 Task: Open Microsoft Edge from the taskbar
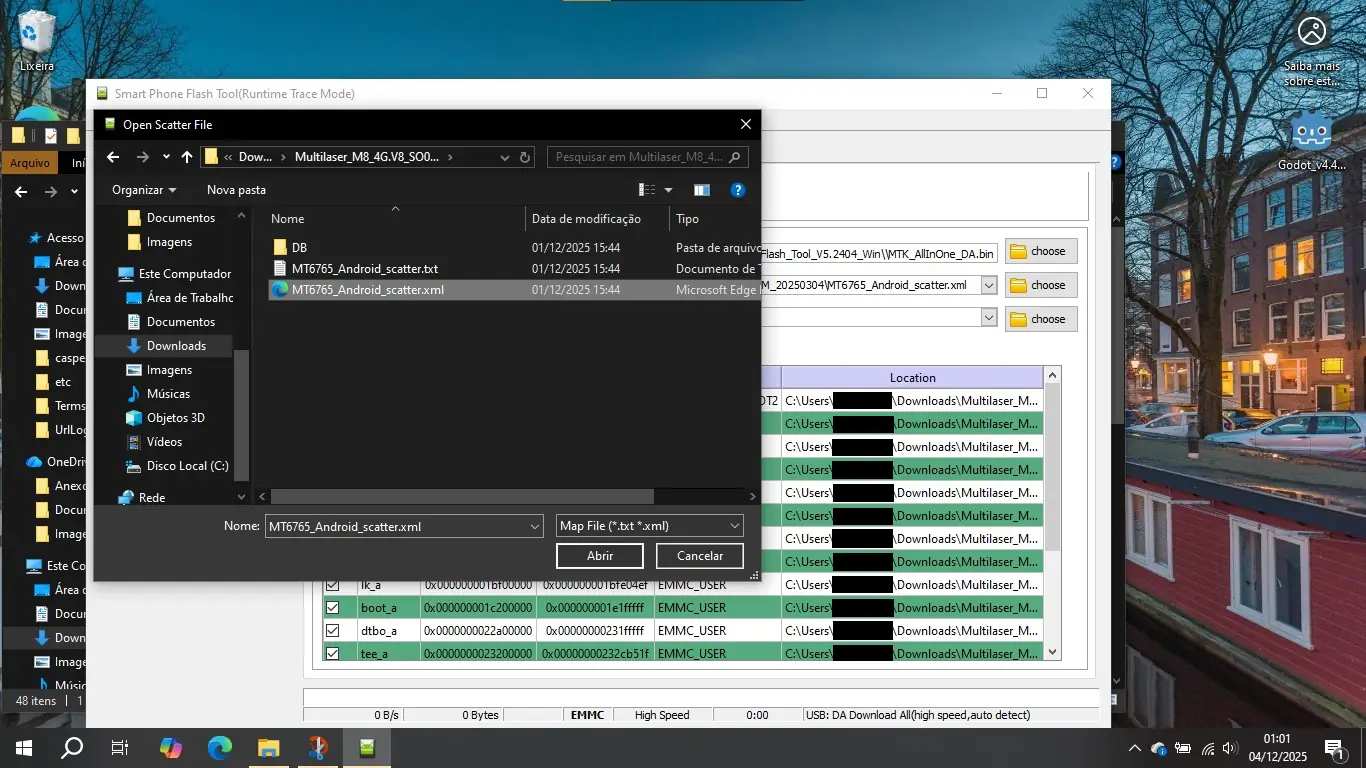[219, 747]
